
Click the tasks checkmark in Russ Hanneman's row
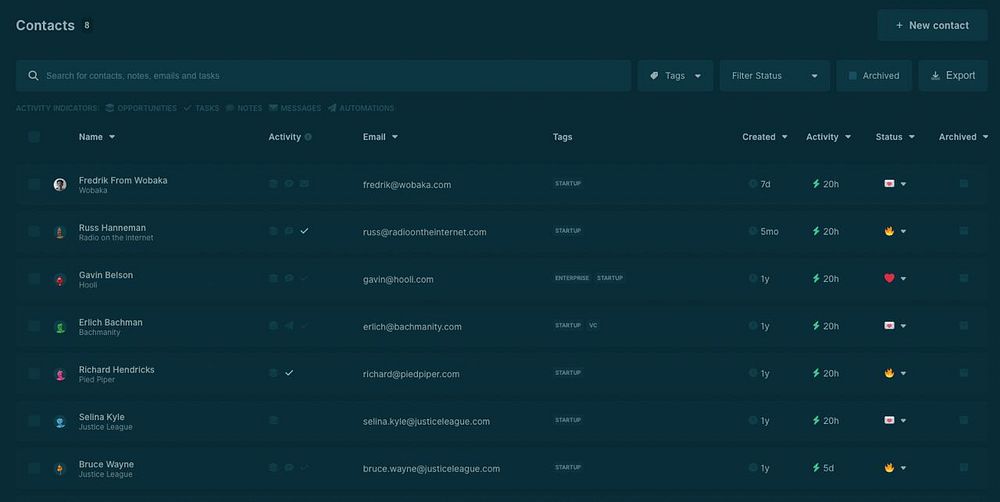304,231
